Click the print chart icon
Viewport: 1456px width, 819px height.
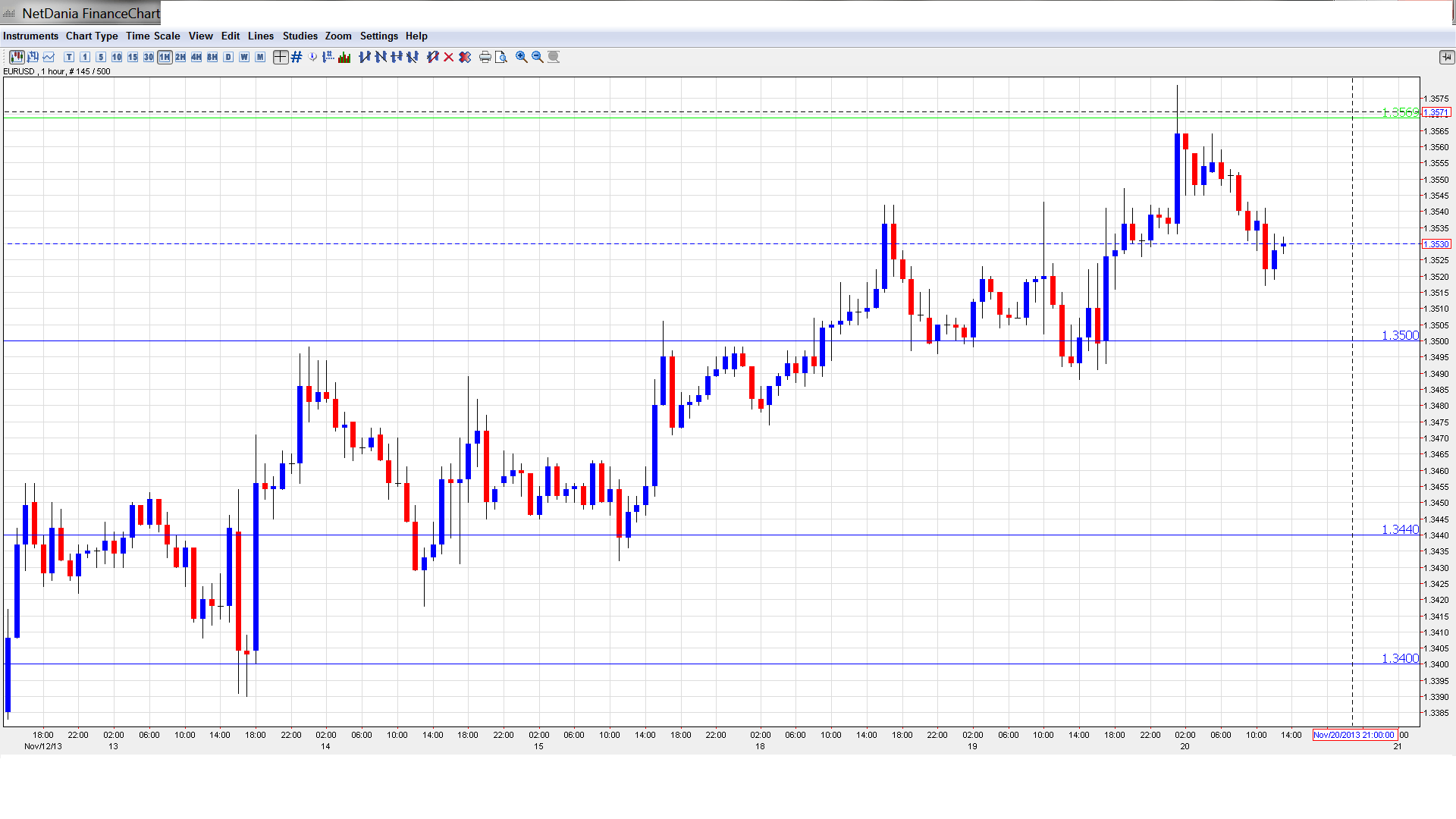click(485, 57)
